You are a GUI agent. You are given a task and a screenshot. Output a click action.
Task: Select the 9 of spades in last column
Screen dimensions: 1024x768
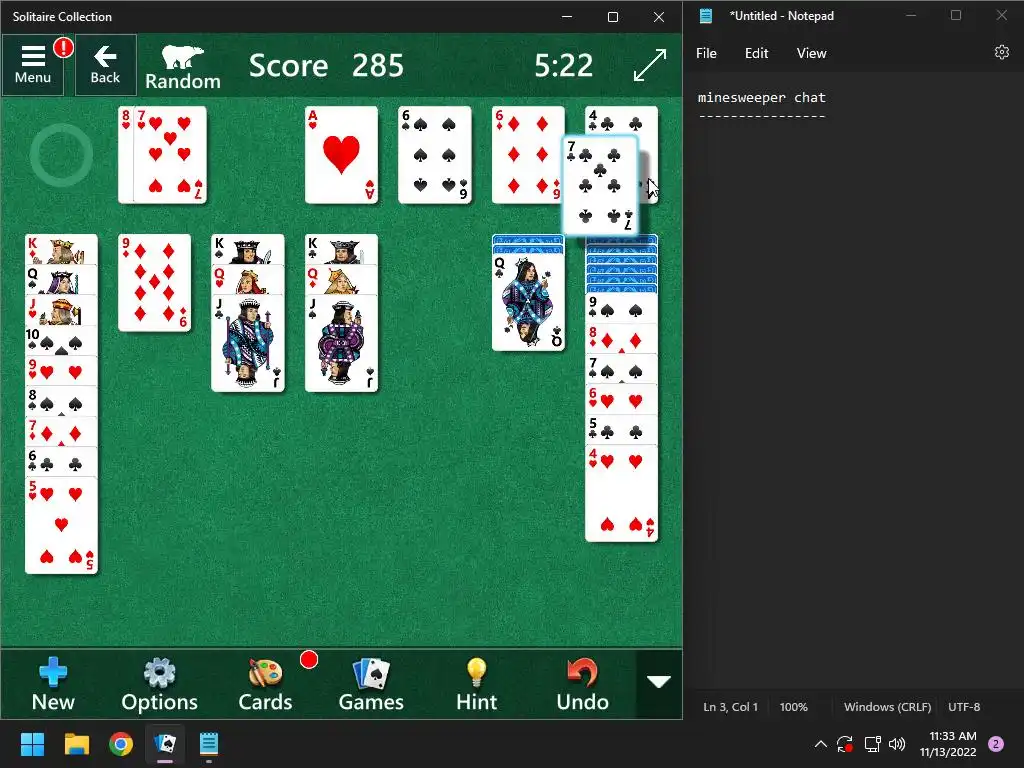click(622, 308)
